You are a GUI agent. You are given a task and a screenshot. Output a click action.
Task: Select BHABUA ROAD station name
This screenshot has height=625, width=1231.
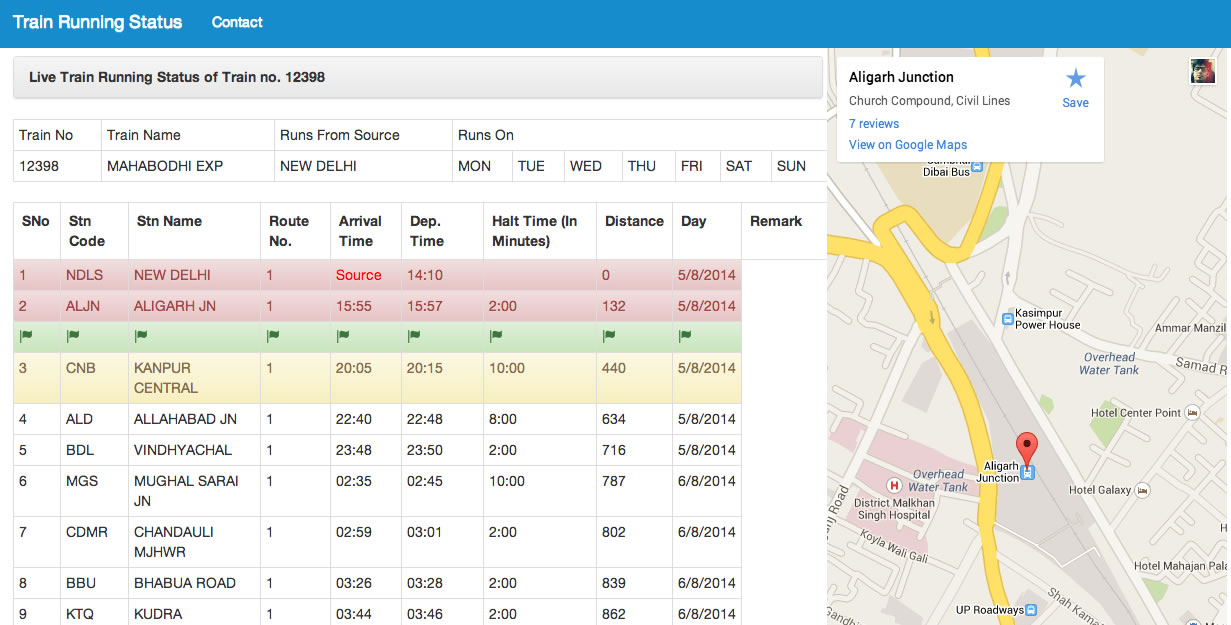(x=185, y=583)
